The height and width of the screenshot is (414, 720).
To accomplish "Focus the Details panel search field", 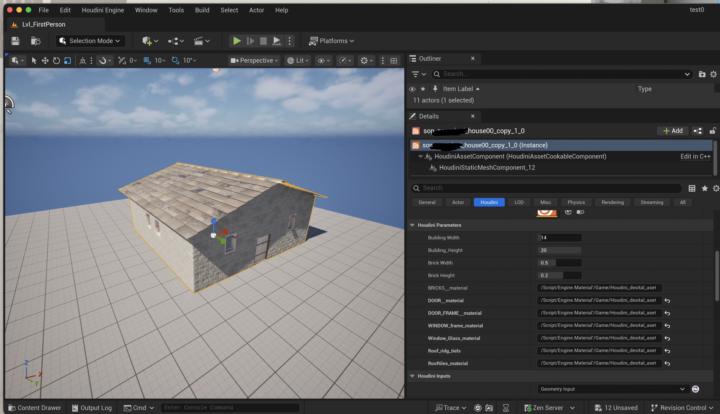I will pyautogui.click(x=546, y=188).
